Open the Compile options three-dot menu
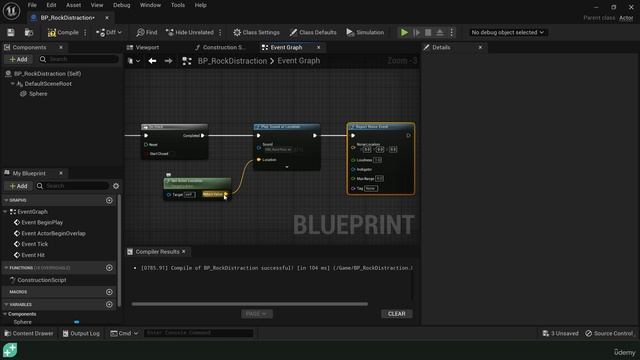The width and height of the screenshot is (640, 360). [x=85, y=32]
